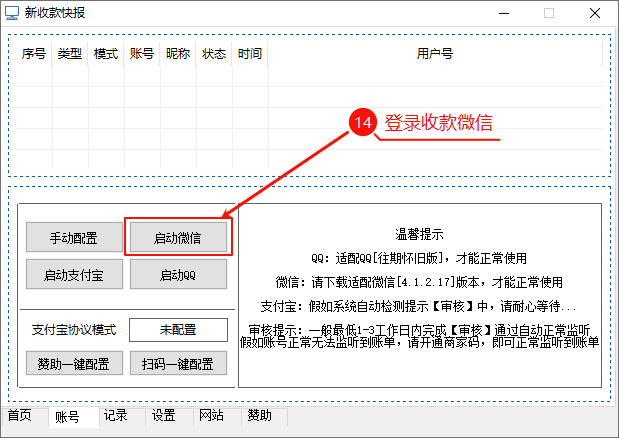Screen dimensions: 619x438
Task: Switch to the 首页 tab
Action: tap(20, 416)
